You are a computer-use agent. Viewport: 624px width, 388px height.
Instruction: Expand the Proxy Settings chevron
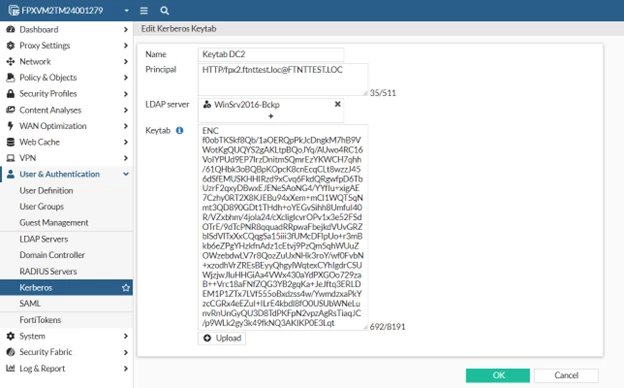(x=126, y=45)
